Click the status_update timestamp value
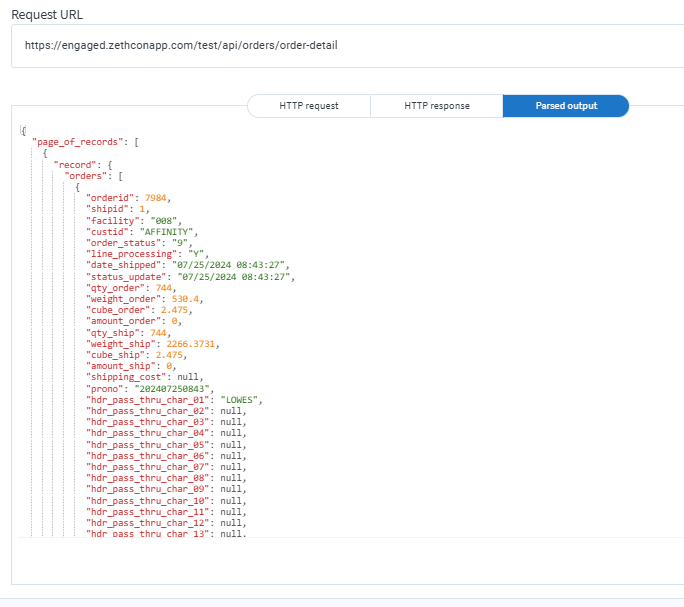Image resolution: width=684 pixels, height=607 pixels. (239, 276)
